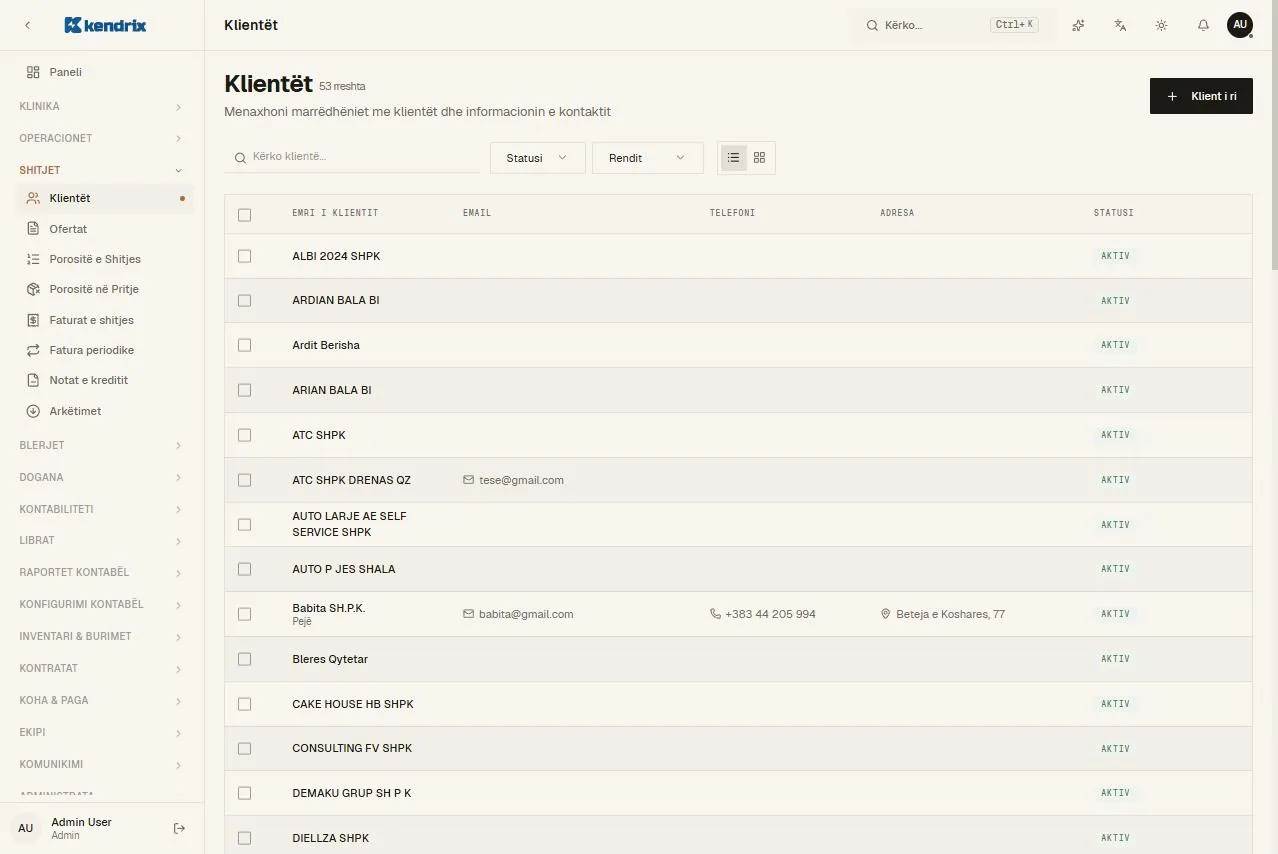Click the Faturat e shitjes invoice icon
This screenshot has height=854, width=1278.
33,320
